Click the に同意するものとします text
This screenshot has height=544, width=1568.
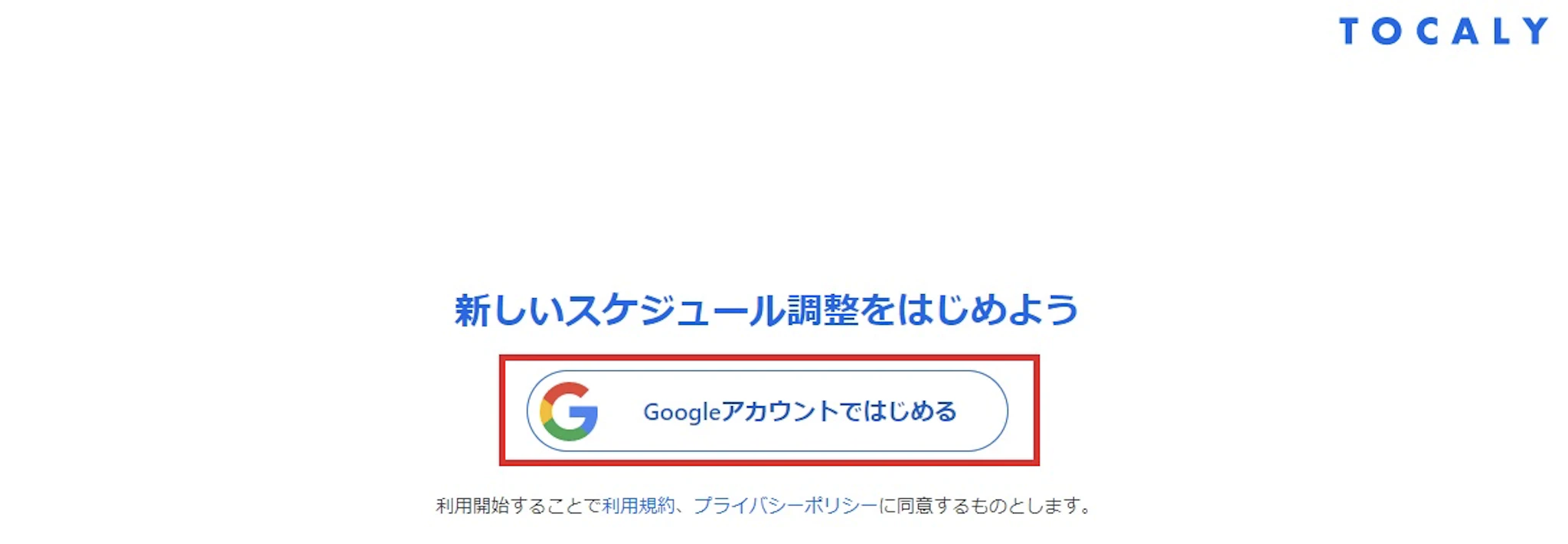point(984,506)
